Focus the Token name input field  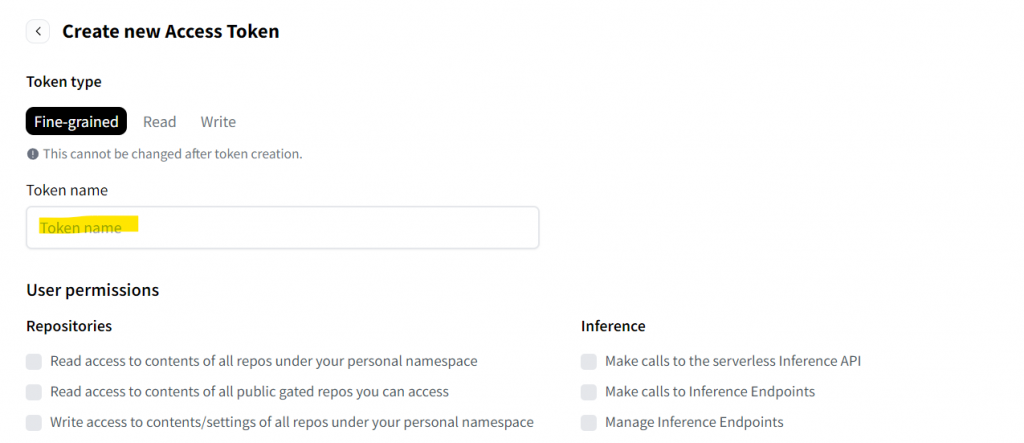[282, 228]
